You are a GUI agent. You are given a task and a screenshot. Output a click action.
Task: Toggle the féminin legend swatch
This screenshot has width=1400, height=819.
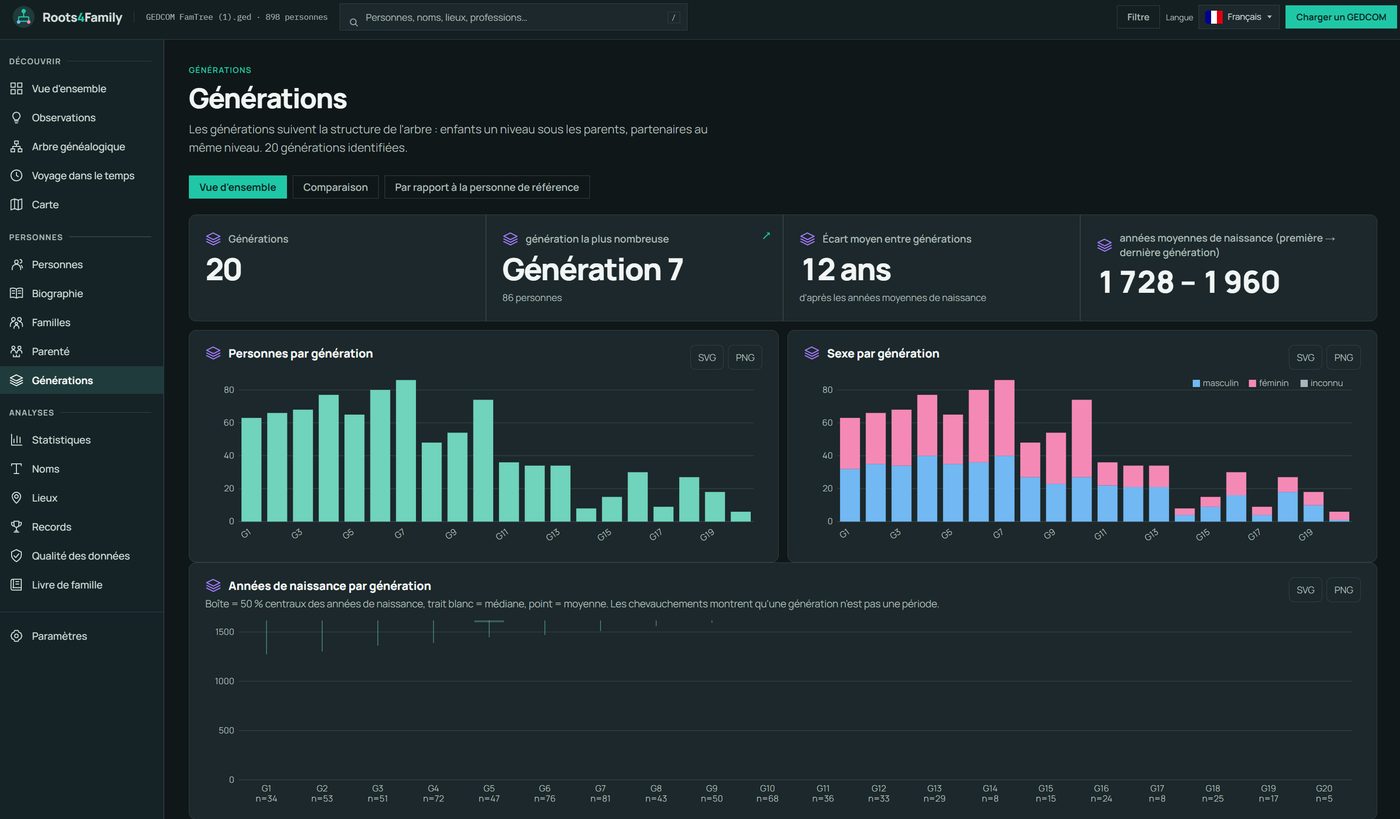pos(1252,384)
